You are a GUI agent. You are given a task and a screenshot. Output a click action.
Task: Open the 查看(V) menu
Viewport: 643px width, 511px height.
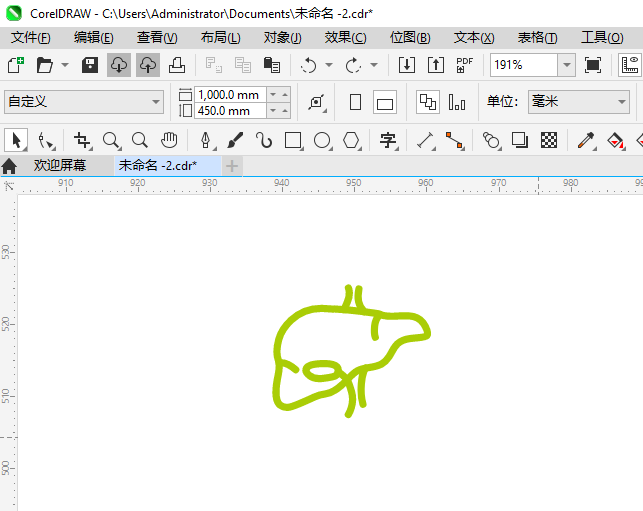click(157, 38)
